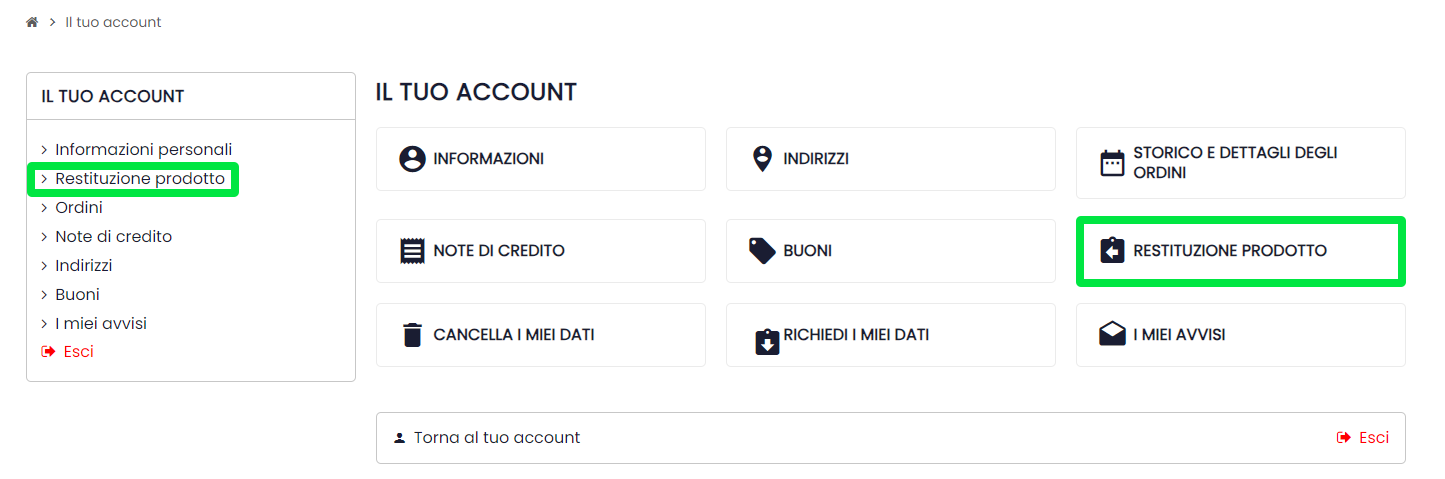This screenshot has height=479, width=1445.
Task: Go to I miei avvisi sidebar link
Action: click(x=101, y=324)
